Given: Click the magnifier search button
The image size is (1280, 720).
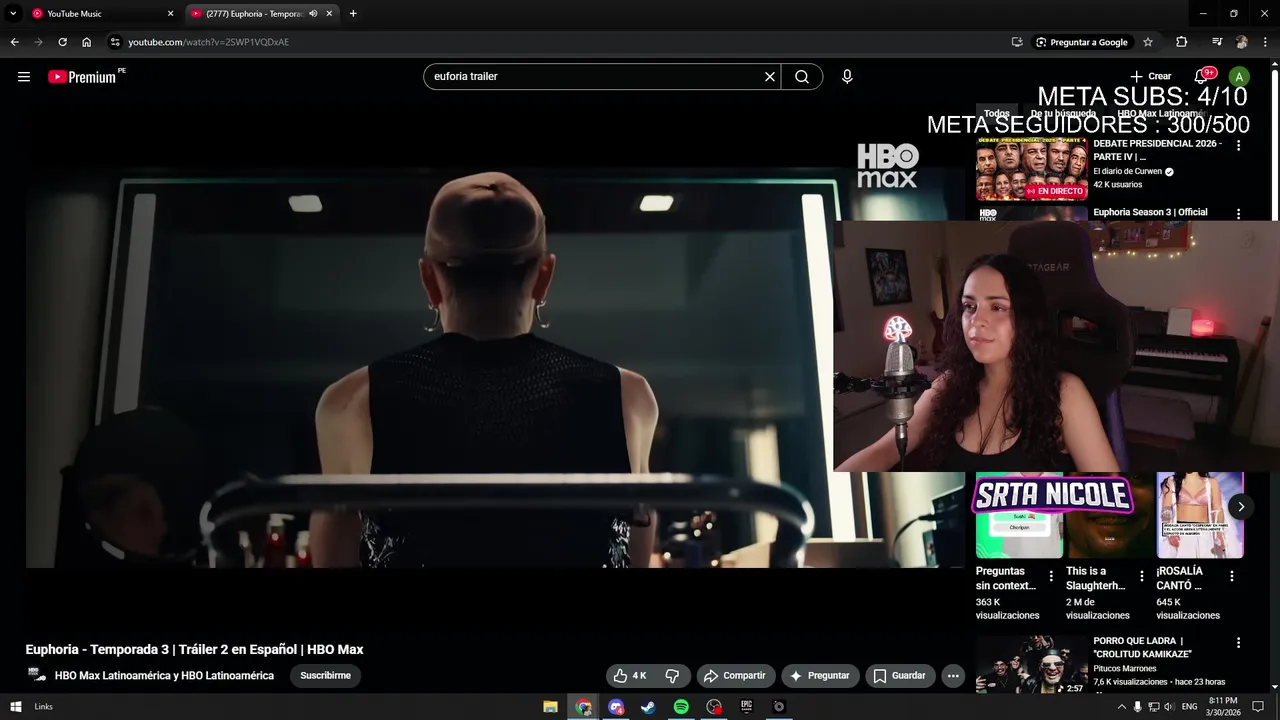Looking at the screenshot, I should coord(802,77).
